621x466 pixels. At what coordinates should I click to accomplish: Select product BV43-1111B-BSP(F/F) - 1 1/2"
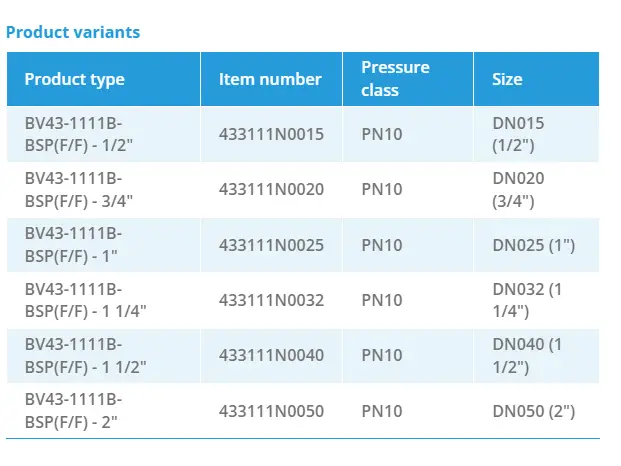[x=86, y=355]
